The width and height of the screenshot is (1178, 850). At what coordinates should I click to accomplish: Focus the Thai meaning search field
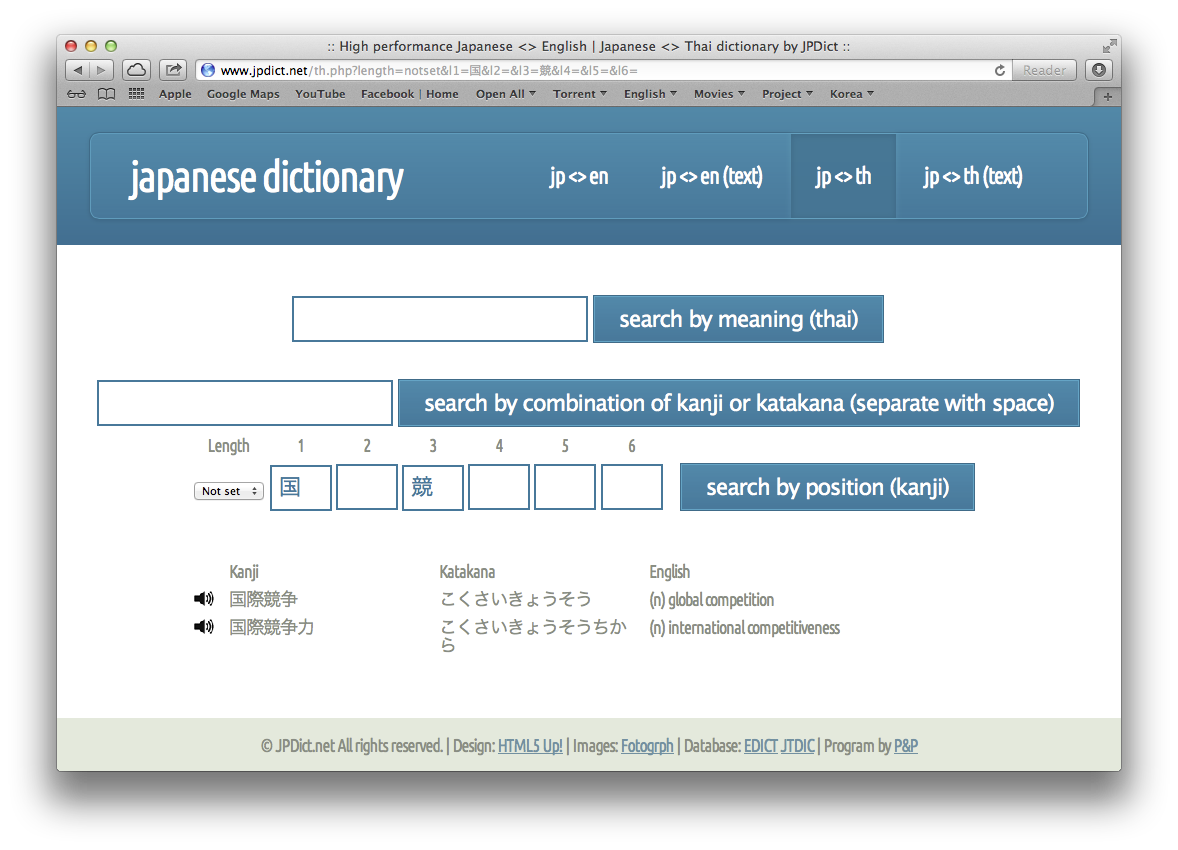(439, 319)
